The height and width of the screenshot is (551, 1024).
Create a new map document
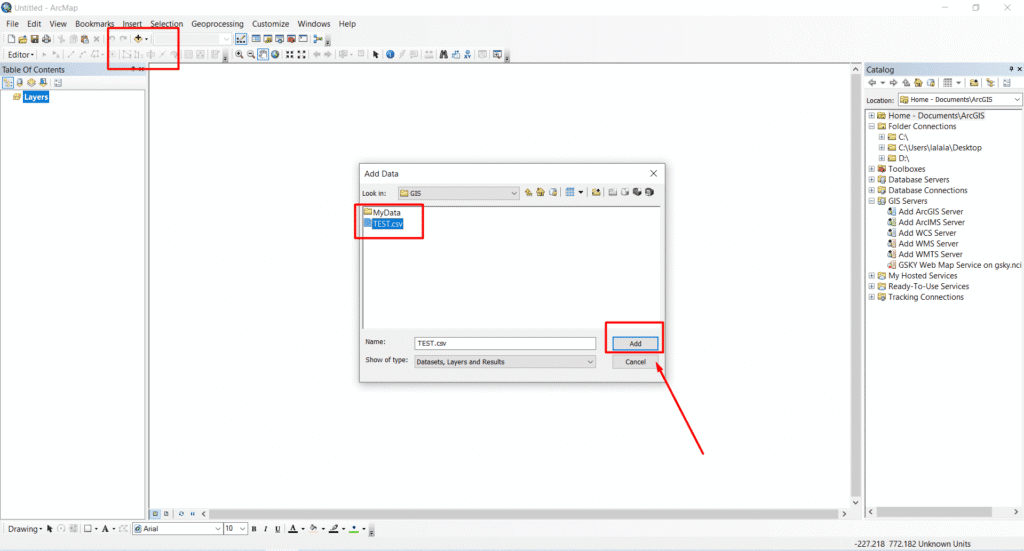(x=11, y=39)
